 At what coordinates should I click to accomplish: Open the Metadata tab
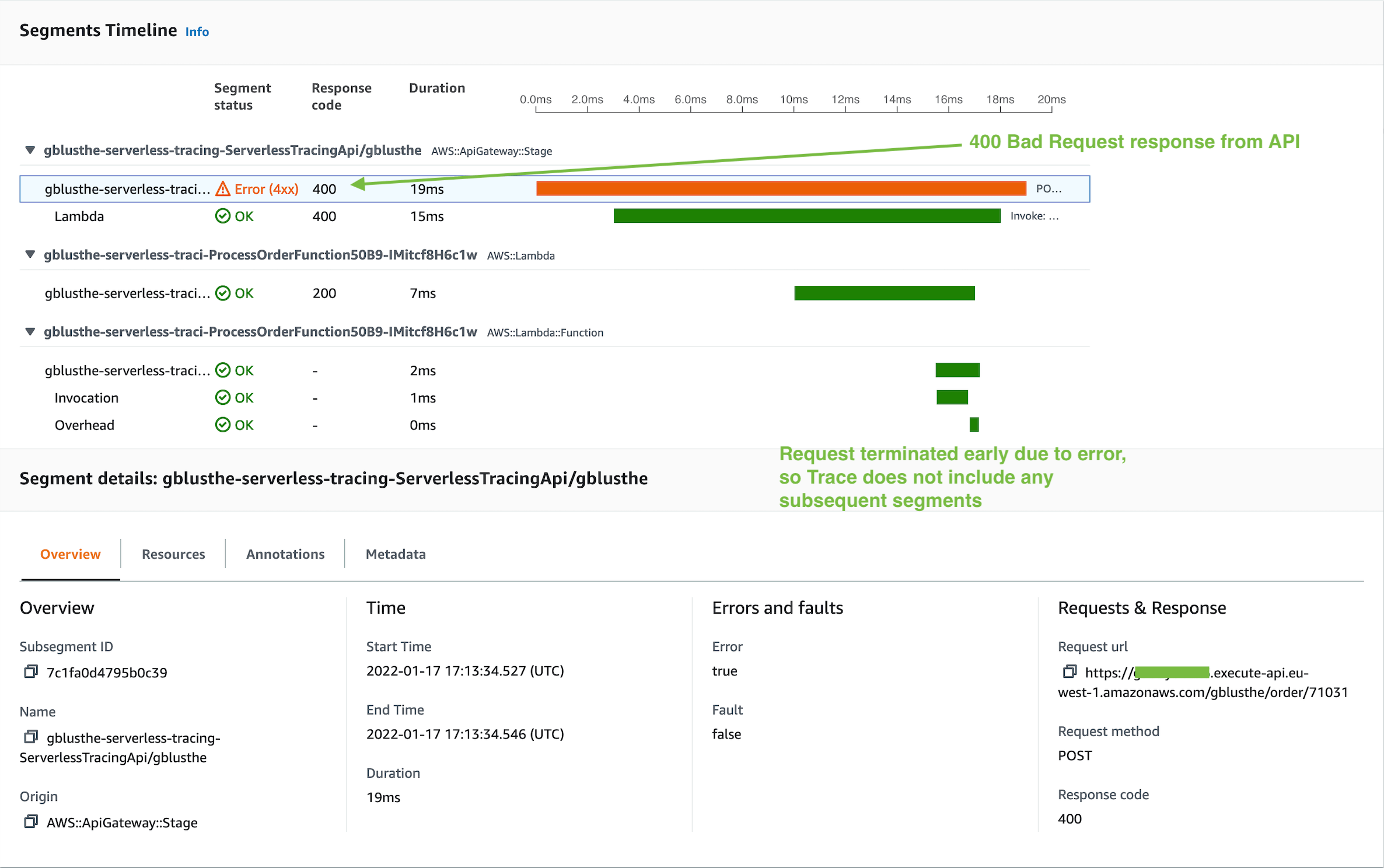[395, 554]
